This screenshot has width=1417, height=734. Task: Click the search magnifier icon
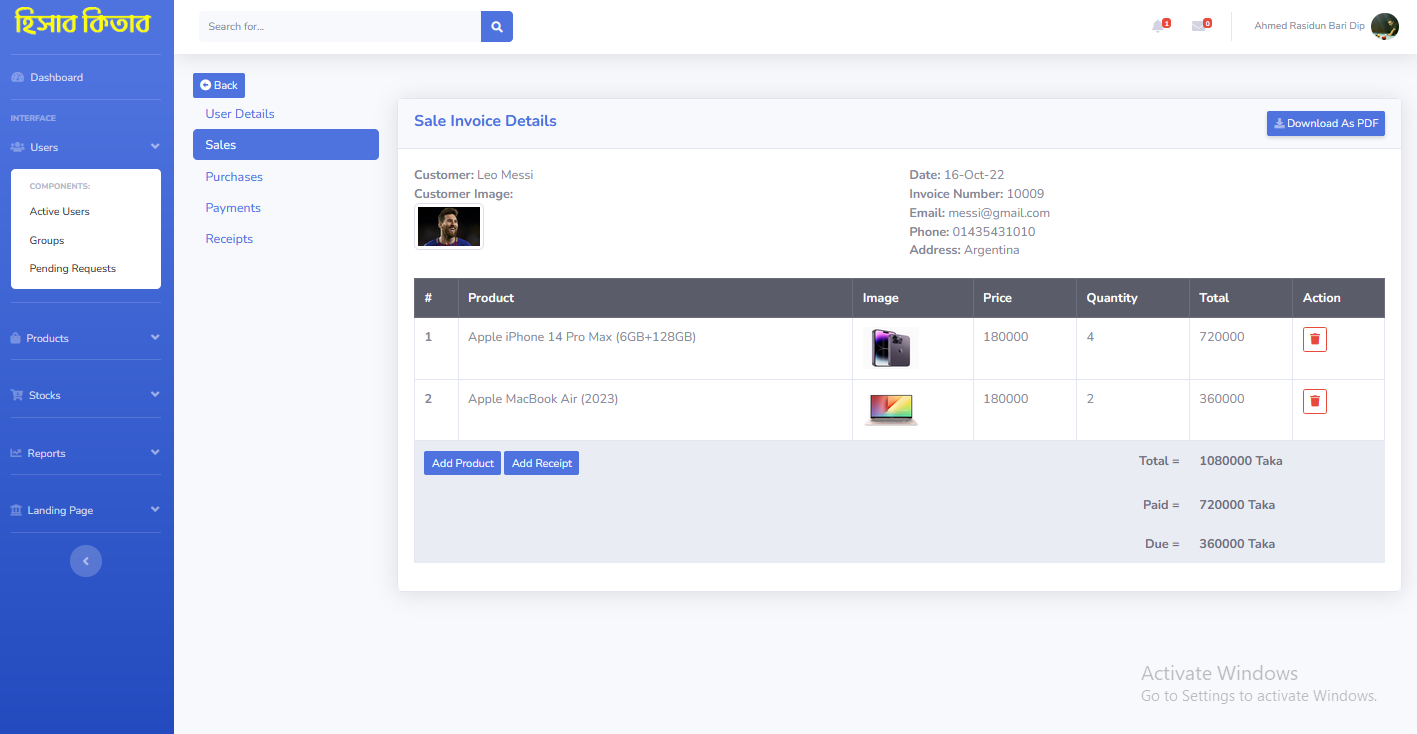pos(496,26)
